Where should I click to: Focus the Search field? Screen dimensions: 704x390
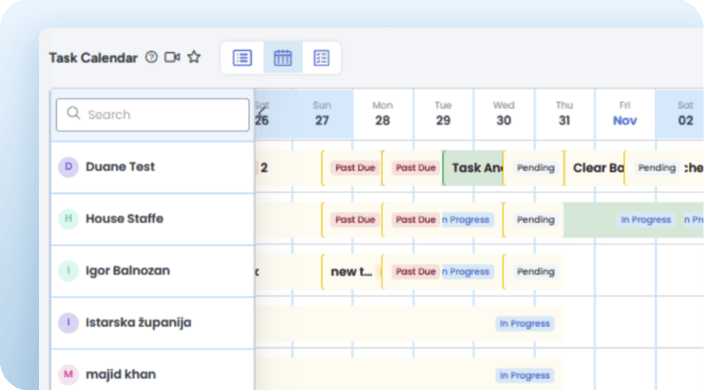153,115
